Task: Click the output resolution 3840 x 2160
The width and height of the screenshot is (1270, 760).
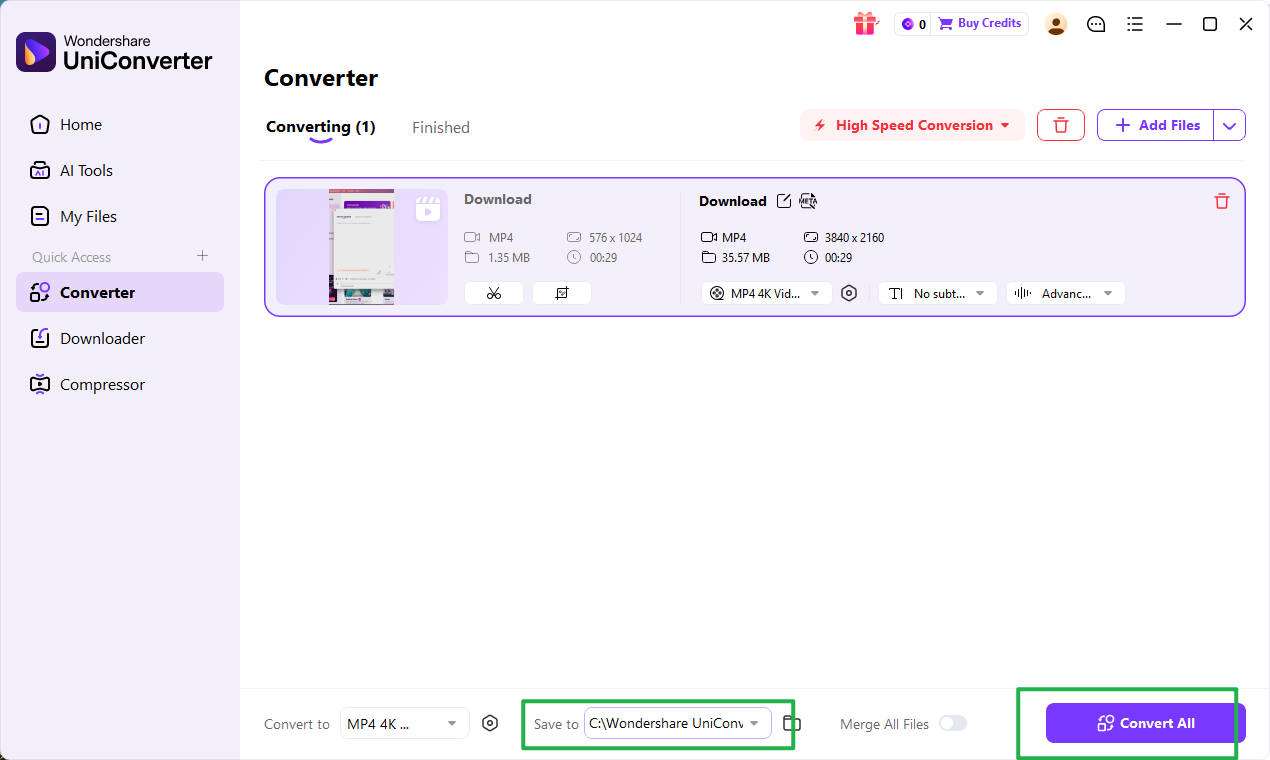Action: pyautogui.click(x=854, y=237)
